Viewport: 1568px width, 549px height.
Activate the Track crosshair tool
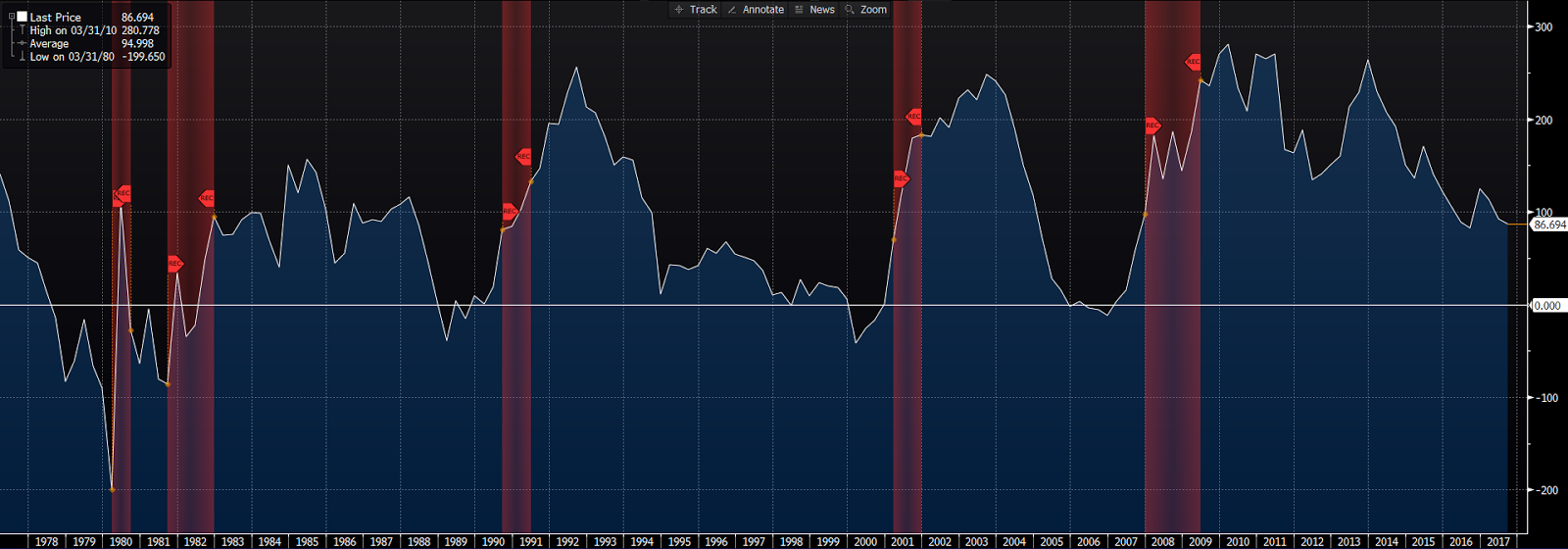[x=696, y=10]
